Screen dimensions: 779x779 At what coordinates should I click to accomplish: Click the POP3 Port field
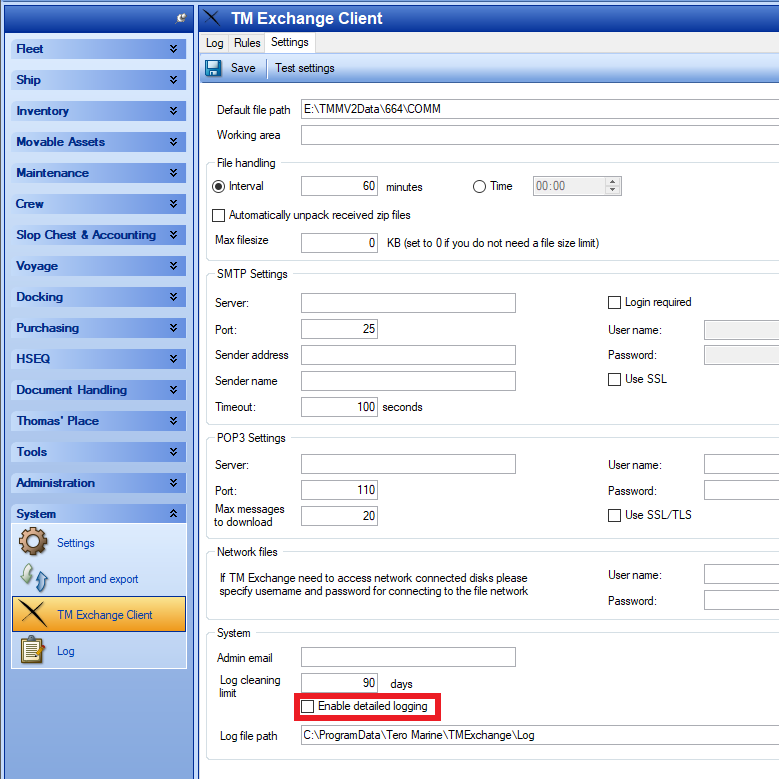339,490
